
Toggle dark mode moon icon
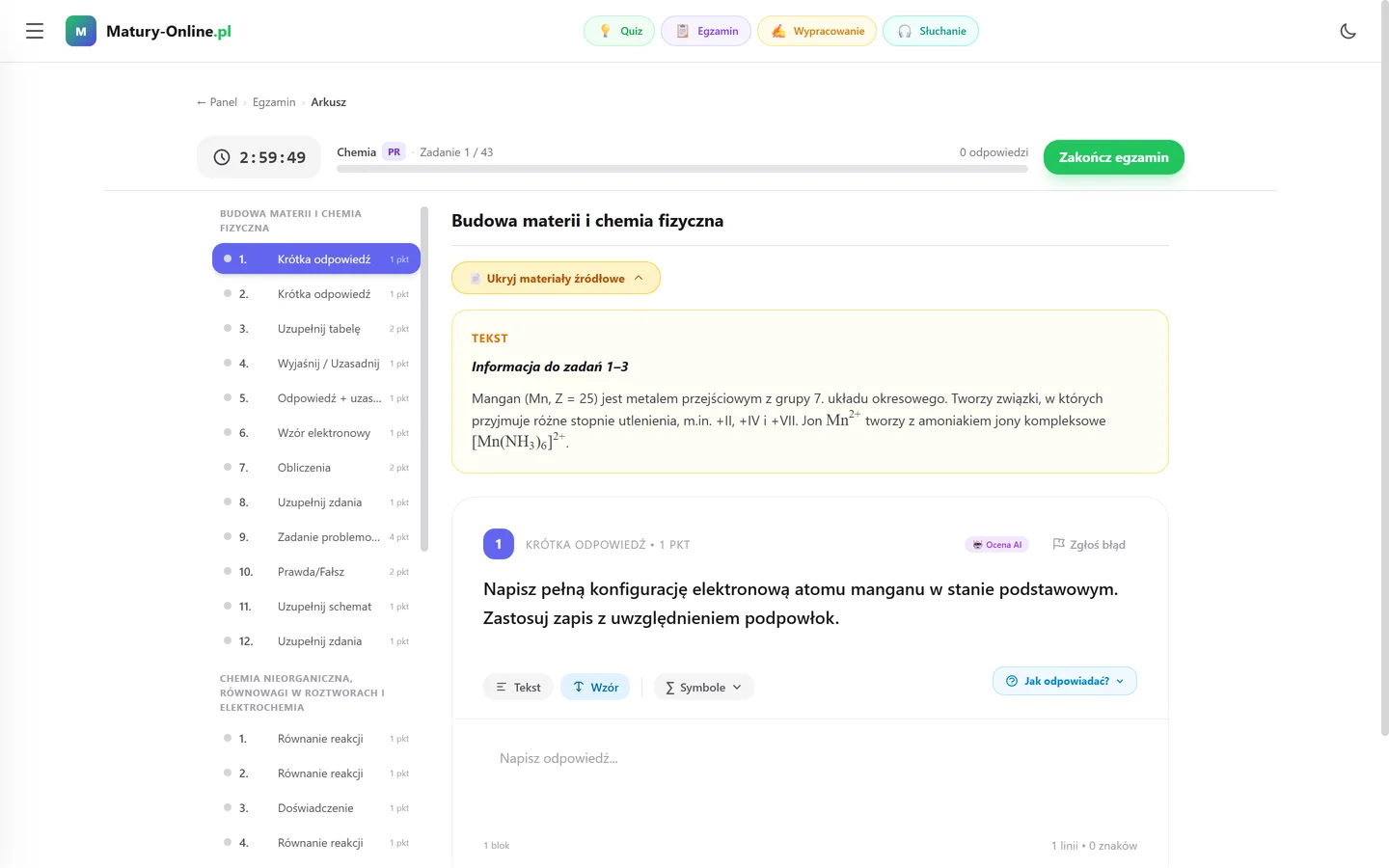pos(1348,31)
